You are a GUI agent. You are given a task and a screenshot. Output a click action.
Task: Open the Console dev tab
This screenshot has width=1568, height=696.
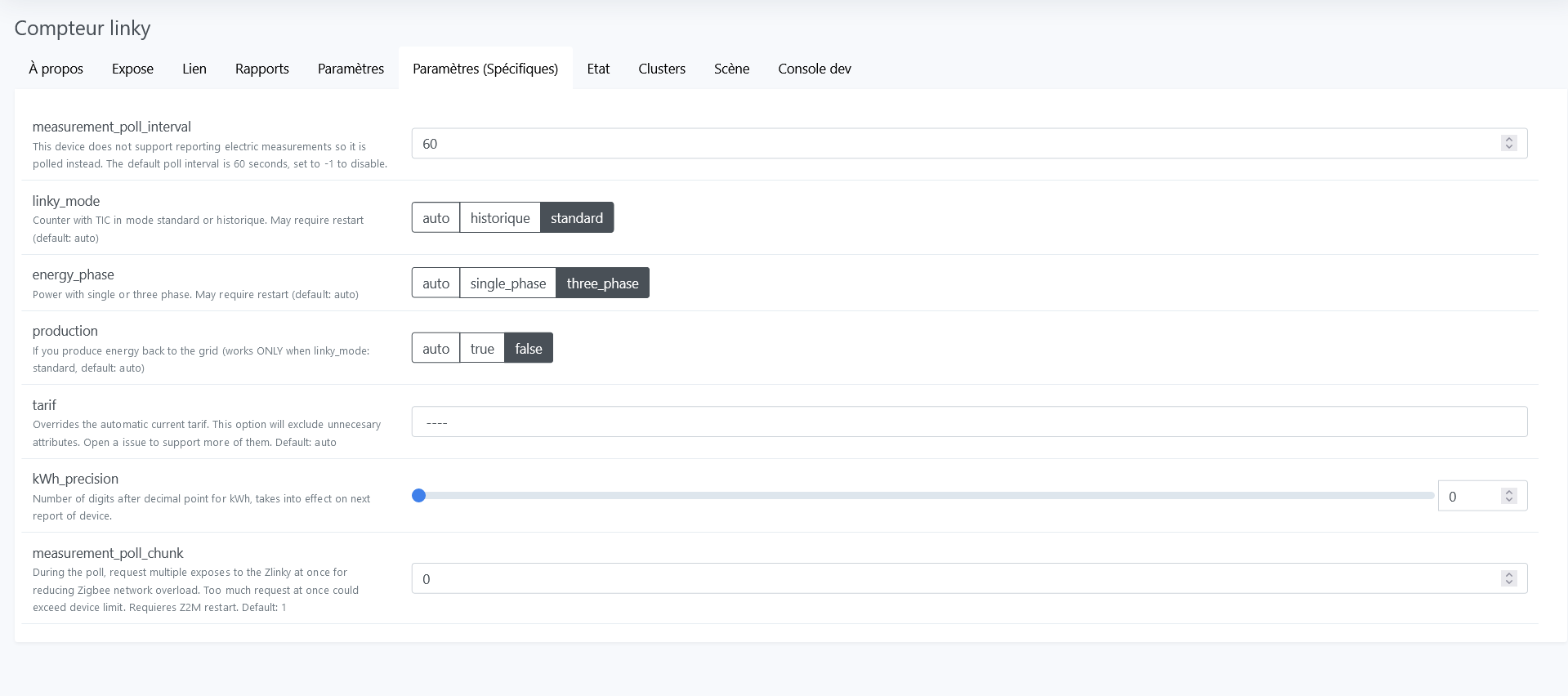(814, 69)
